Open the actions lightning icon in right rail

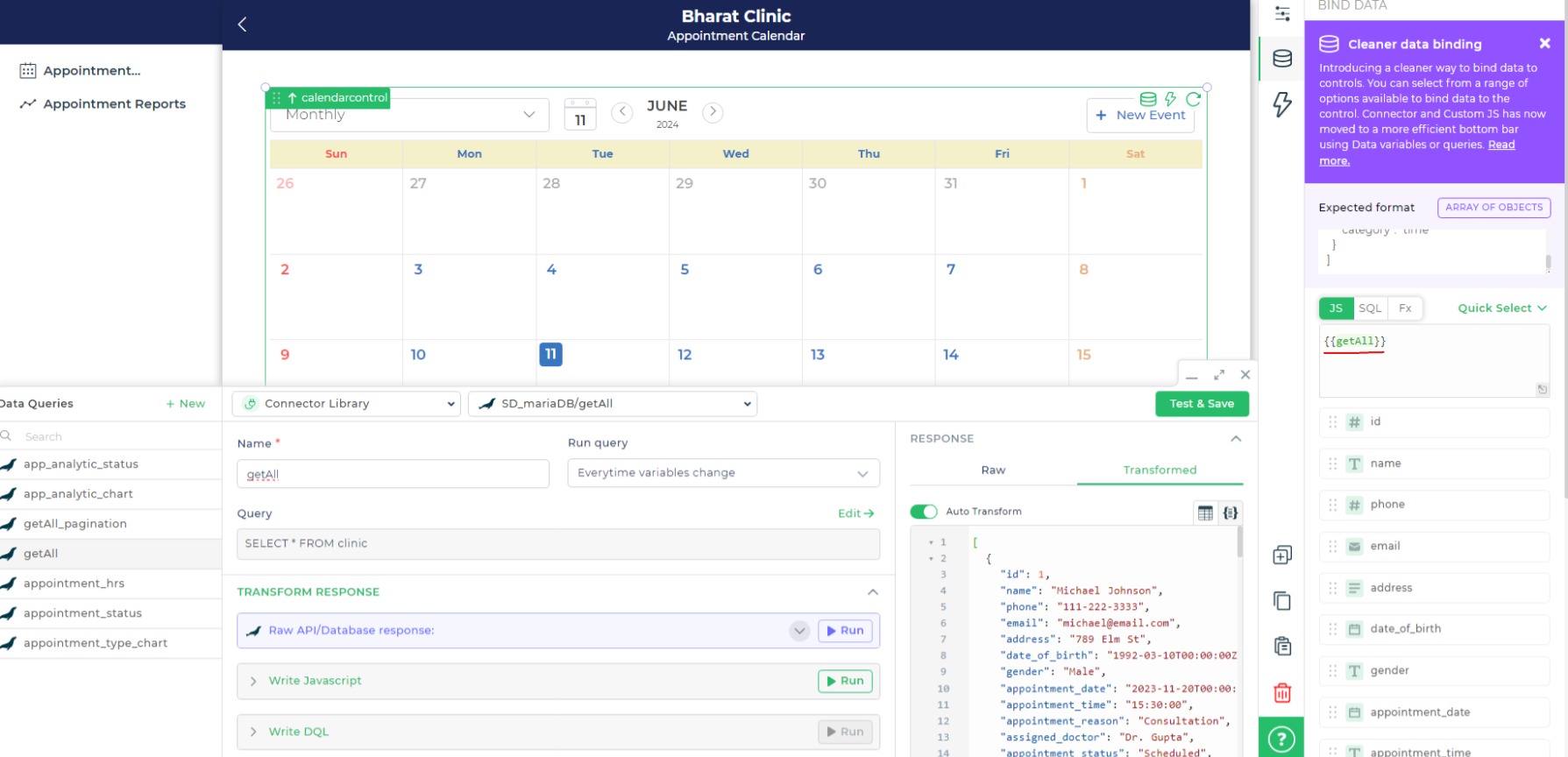click(1282, 104)
